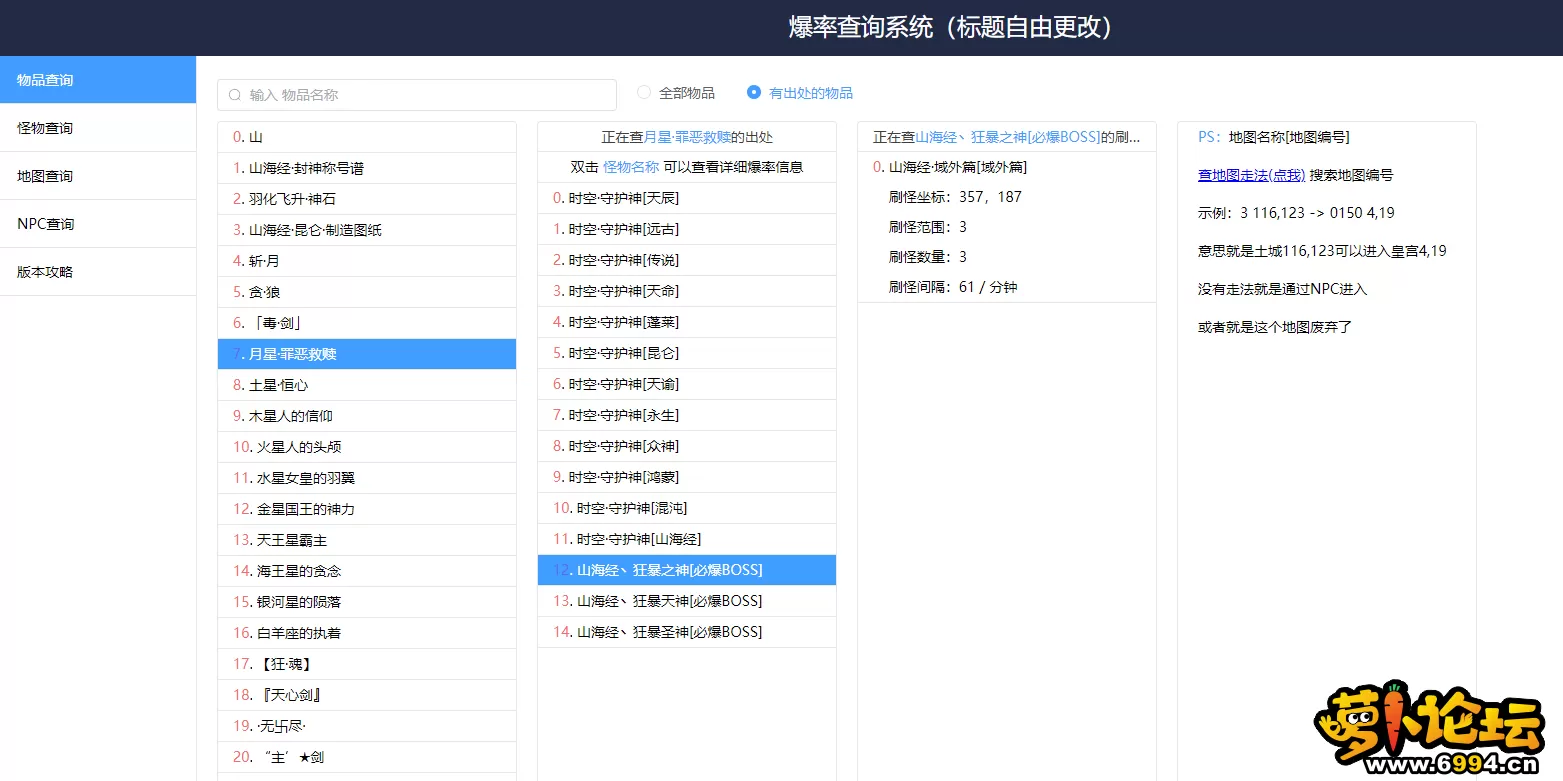Select item 银河星的陨落
Viewport: 1563px width, 781px height.
coord(367,602)
